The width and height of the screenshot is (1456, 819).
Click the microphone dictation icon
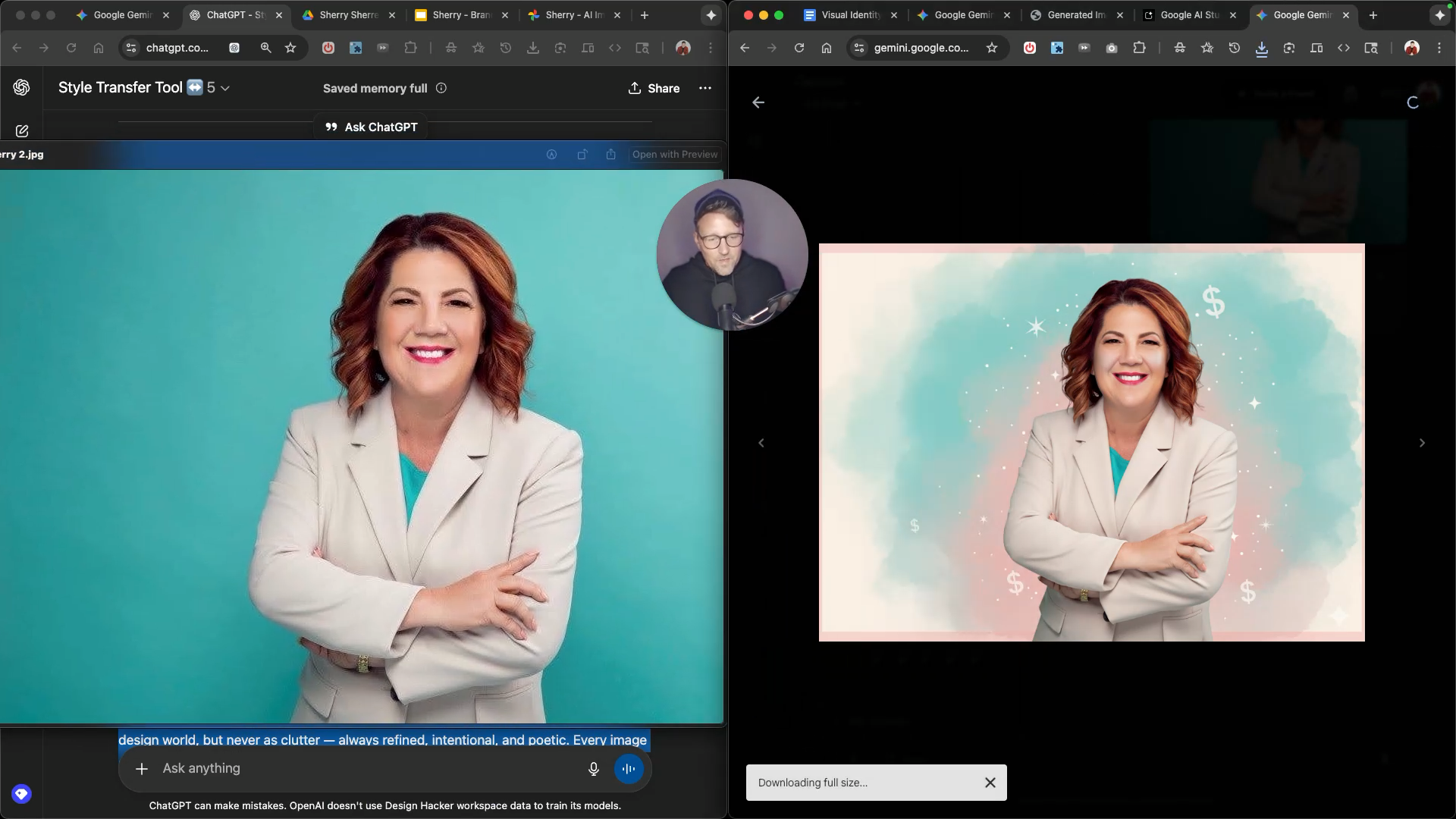tap(594, 769)
